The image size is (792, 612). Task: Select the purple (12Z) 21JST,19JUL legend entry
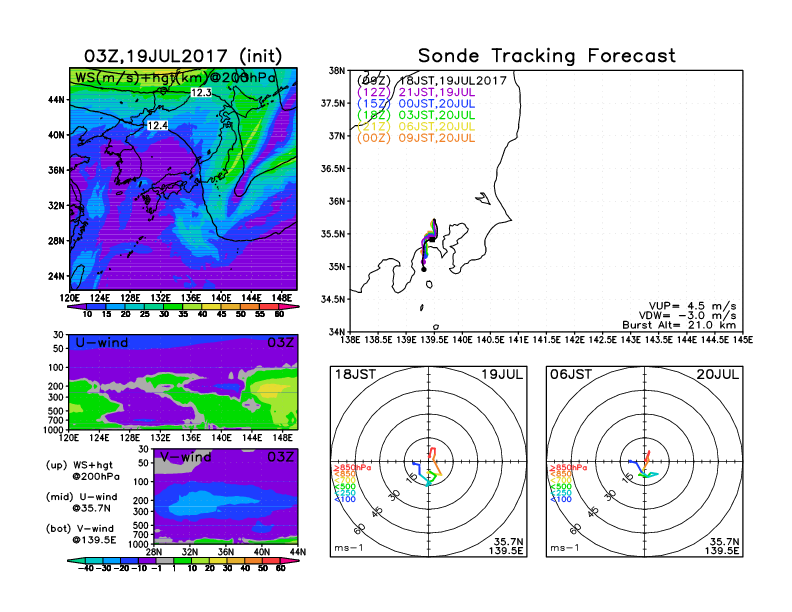coord(416,92)
